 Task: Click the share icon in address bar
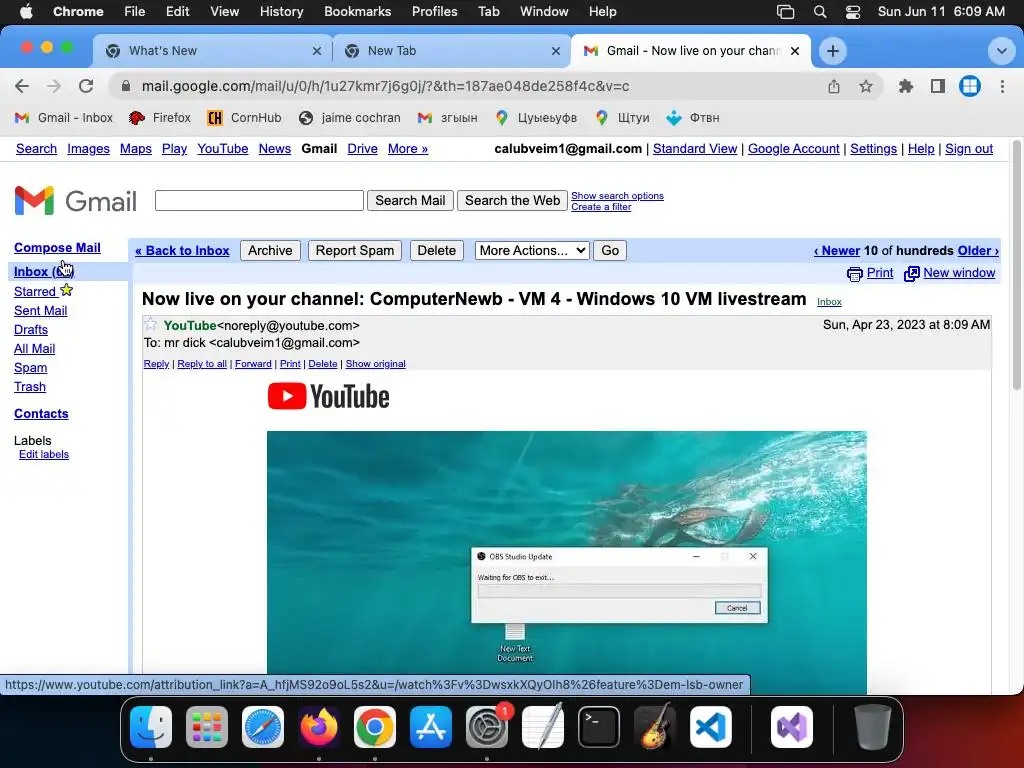pos(834,86)
